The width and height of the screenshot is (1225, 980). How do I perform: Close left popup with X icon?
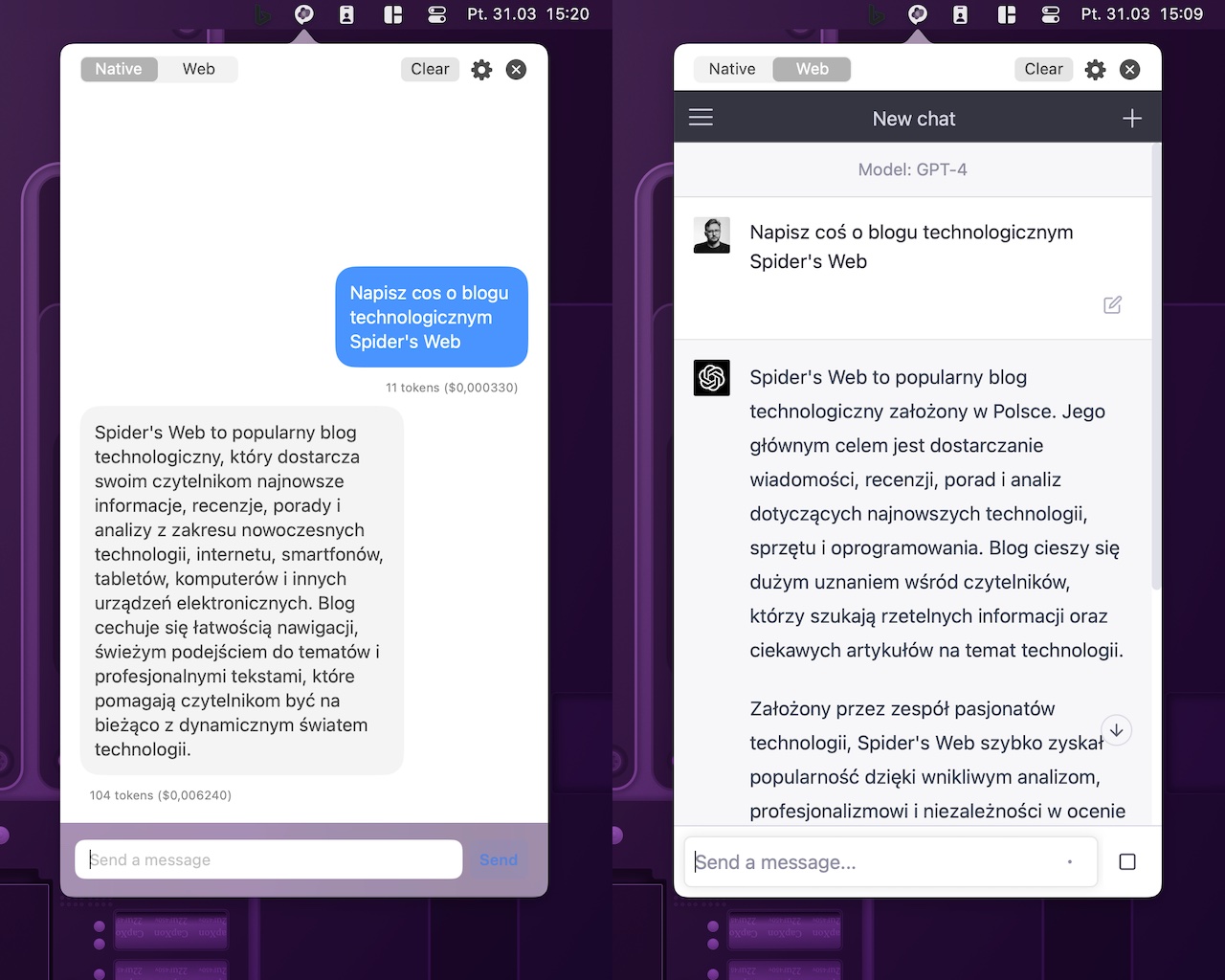(x=516, y=69)
